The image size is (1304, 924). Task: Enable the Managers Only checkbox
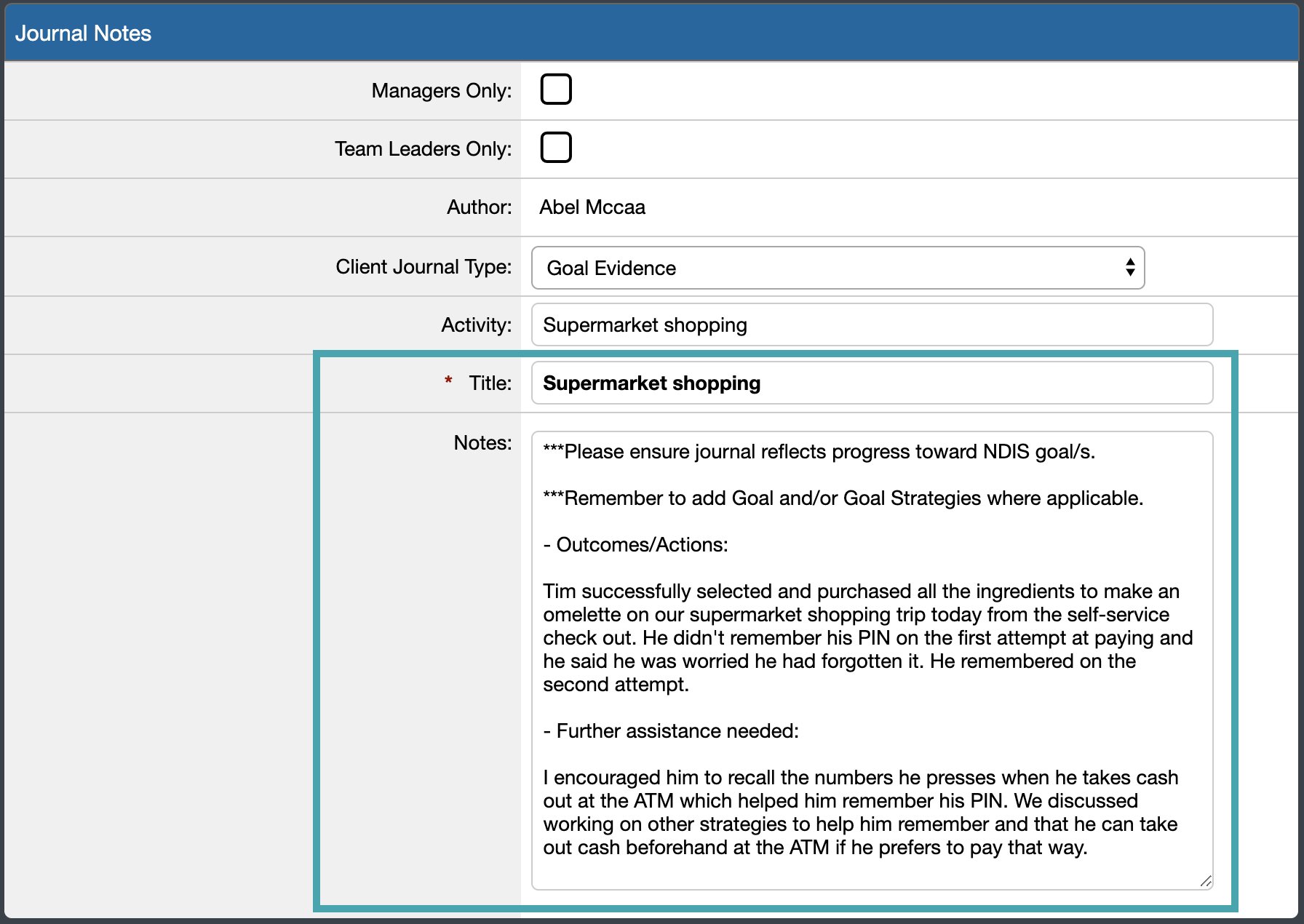[x=555, y=89]
